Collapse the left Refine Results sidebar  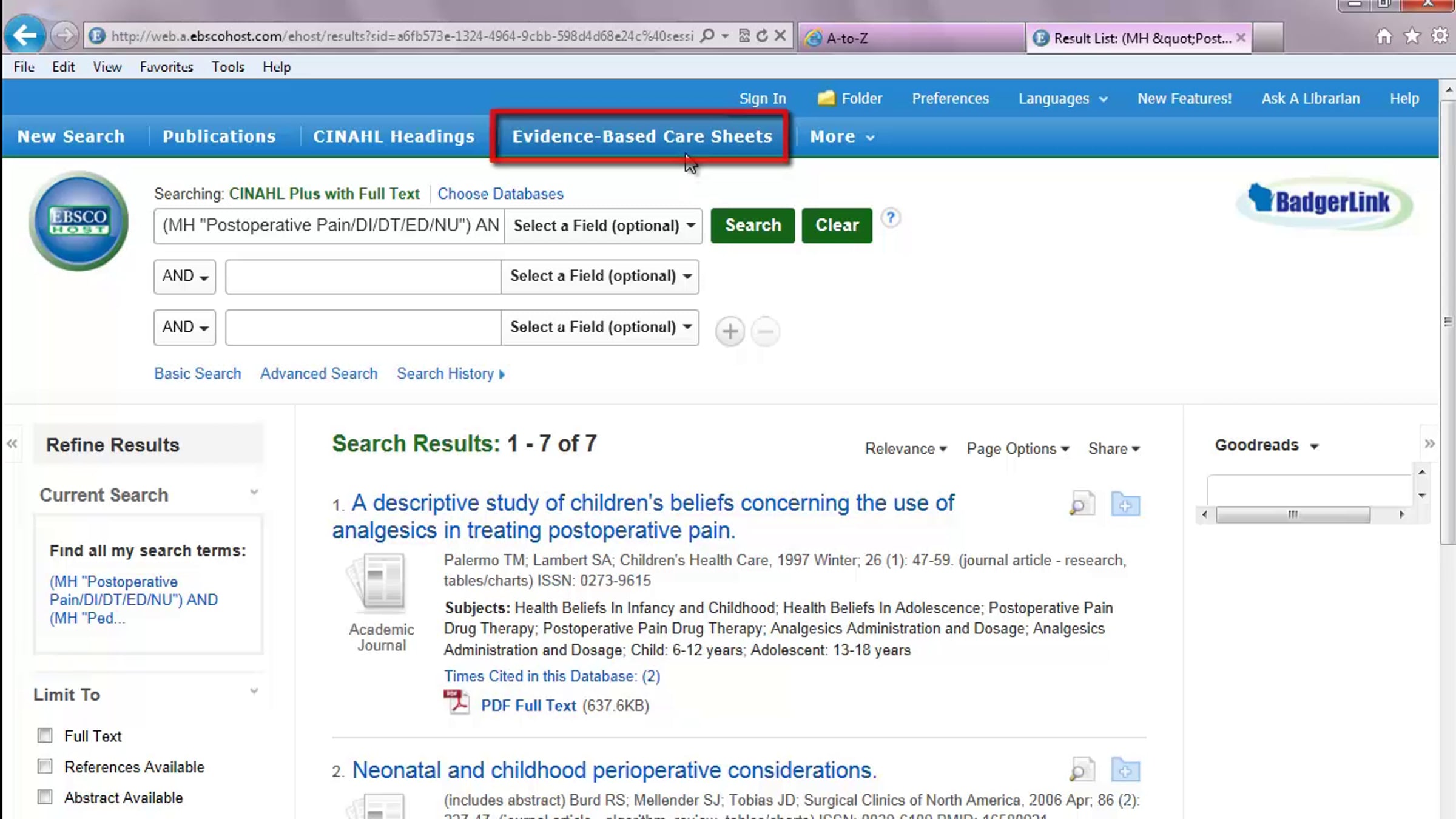point(12,443)
